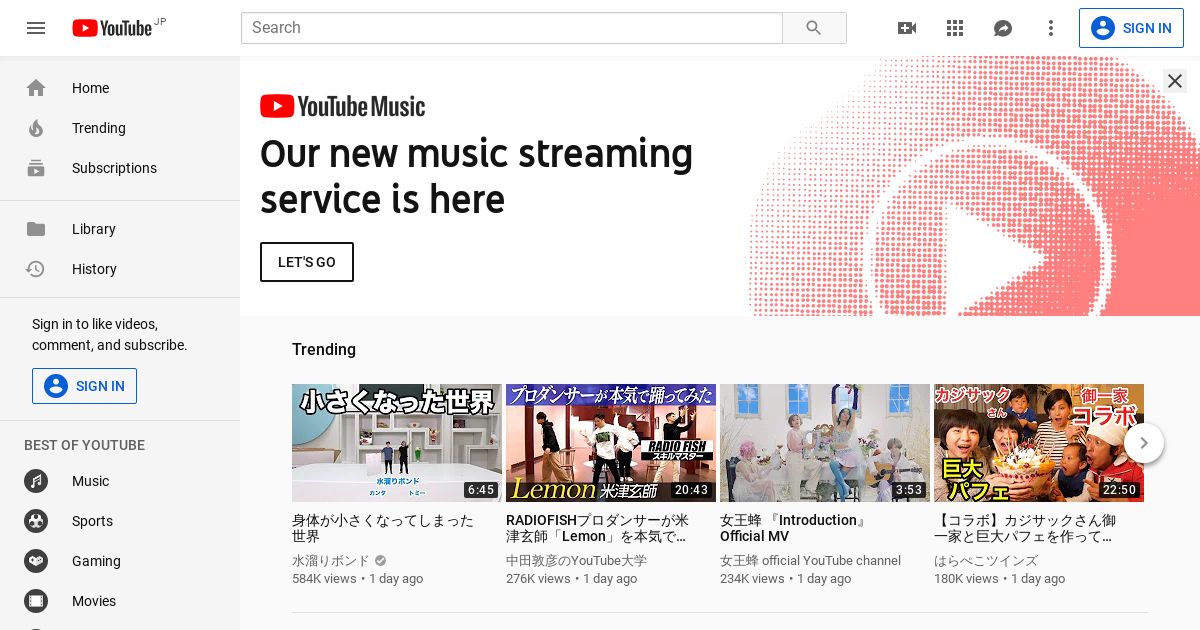
Task: Go to Trending in the sidebar
Action: tap(120, 128)
